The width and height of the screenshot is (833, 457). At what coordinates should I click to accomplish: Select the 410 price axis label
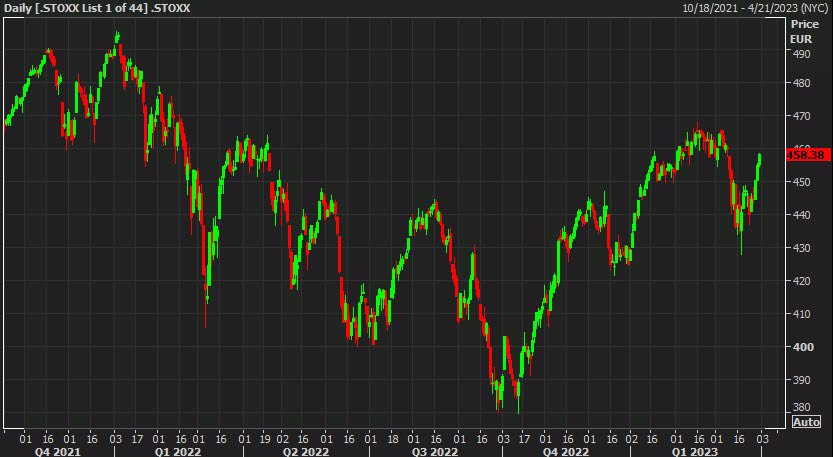click(x=801, y=314)
